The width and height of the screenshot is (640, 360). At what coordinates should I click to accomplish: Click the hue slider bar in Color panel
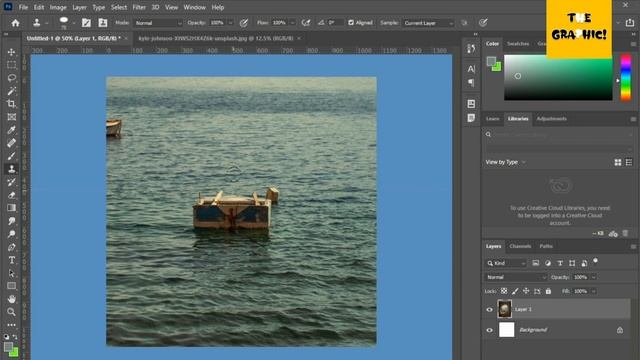coord(625,78)
